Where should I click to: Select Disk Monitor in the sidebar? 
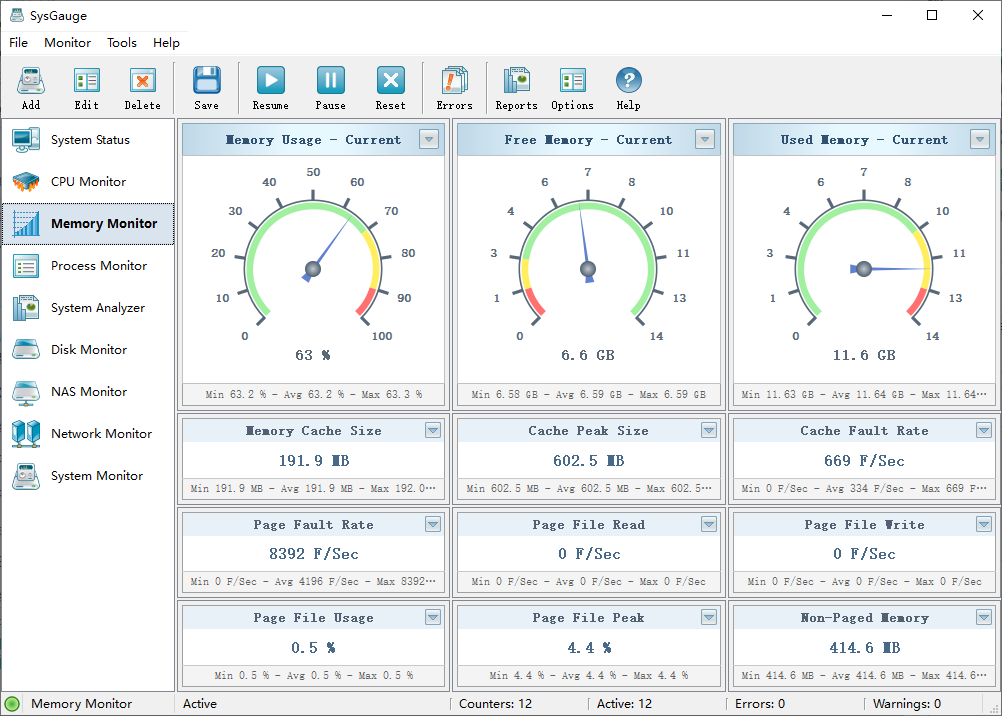pyautogui.click(x=89, y=350)
